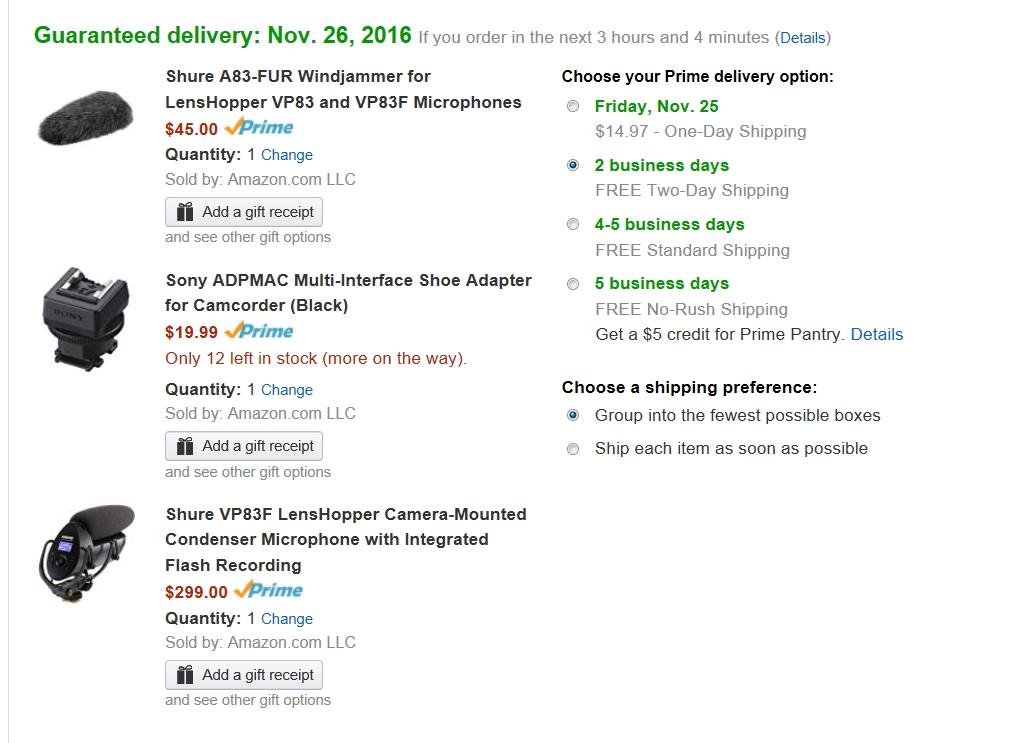Change quantity of the VP83F microphone
This screenshot has width=1014, height=743.
tap(287, 619)
